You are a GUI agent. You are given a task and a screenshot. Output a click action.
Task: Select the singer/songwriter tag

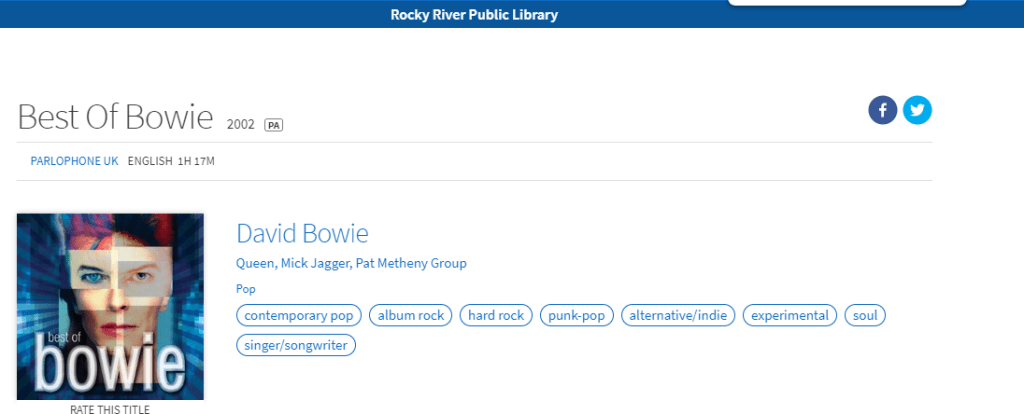tap(296, 345)
